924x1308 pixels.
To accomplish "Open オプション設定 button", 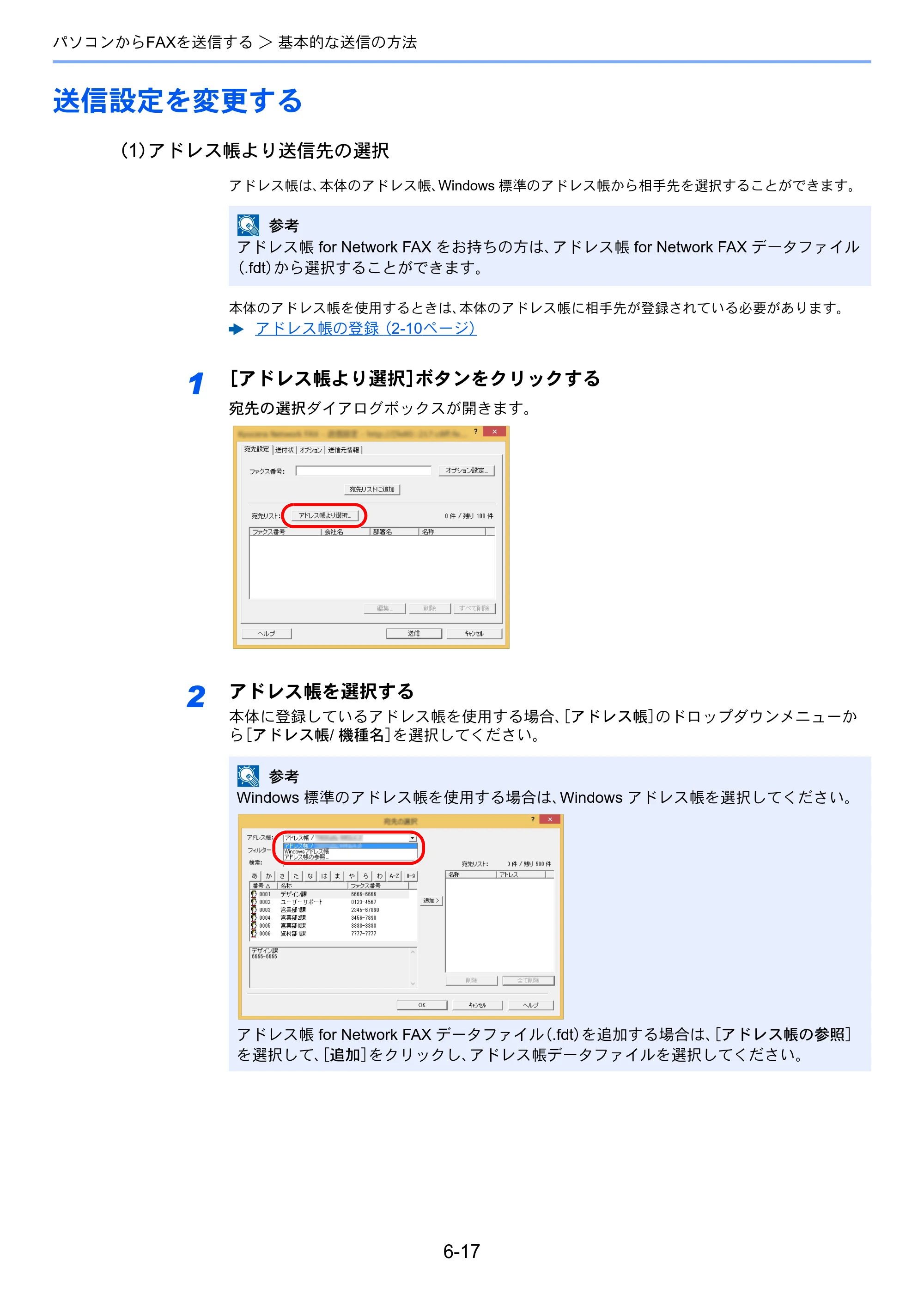I will [x=466, y=471].
